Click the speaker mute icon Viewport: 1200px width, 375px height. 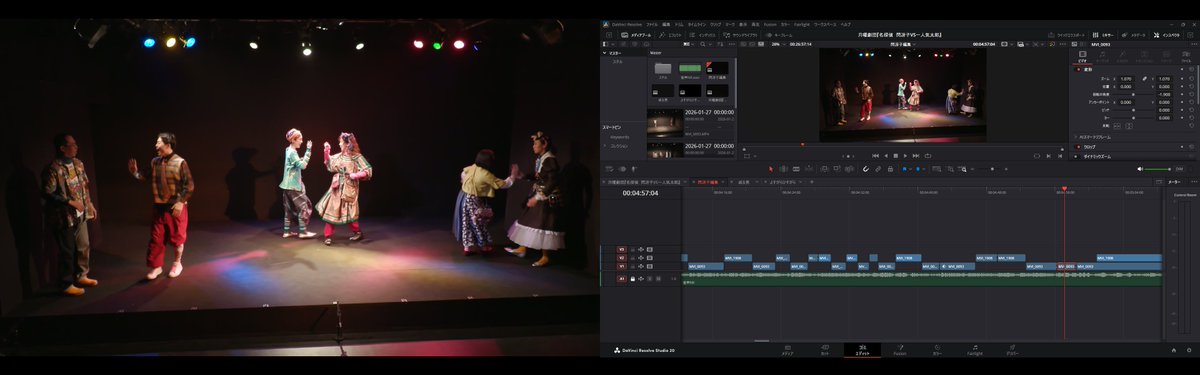[x=1140, y=169]
